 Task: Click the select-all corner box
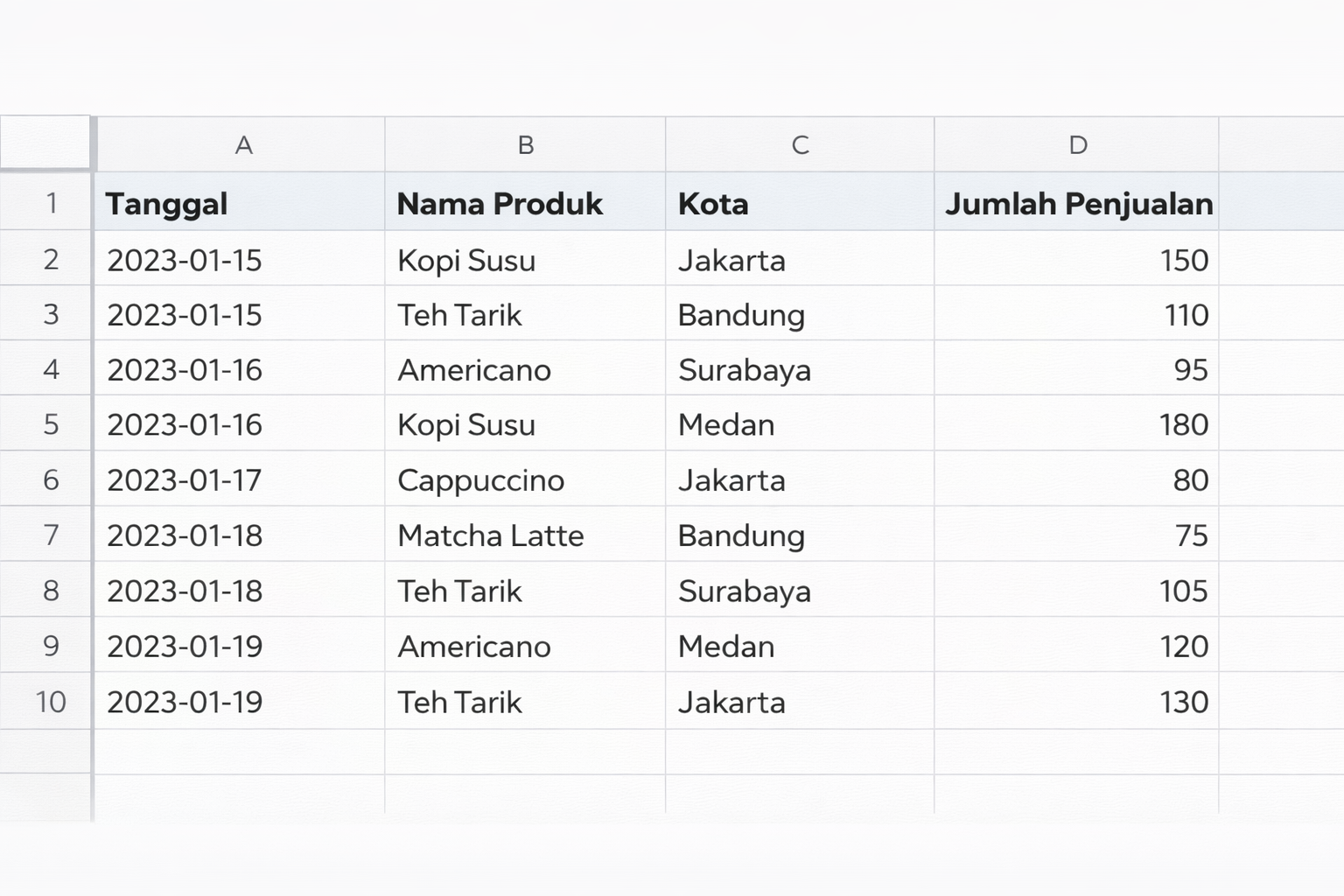click(45, 143)
